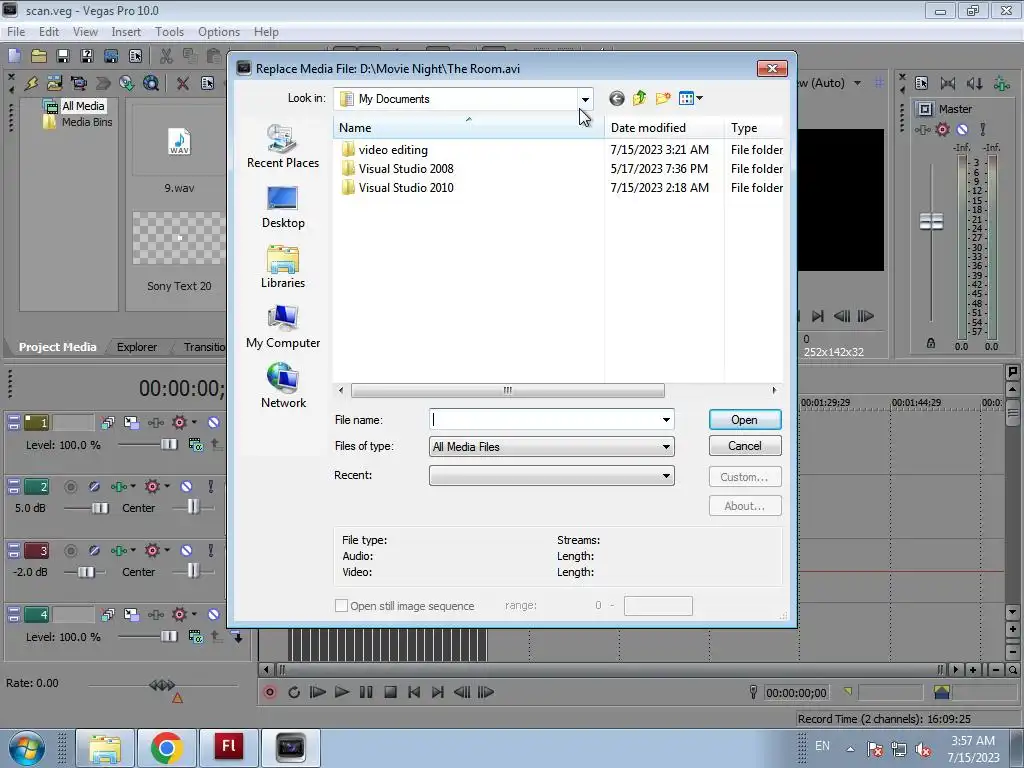Open Master FX gear in Master mixer
This screenshot has width=1024, height=768.
pyautogui.click(x=942, y=129)
